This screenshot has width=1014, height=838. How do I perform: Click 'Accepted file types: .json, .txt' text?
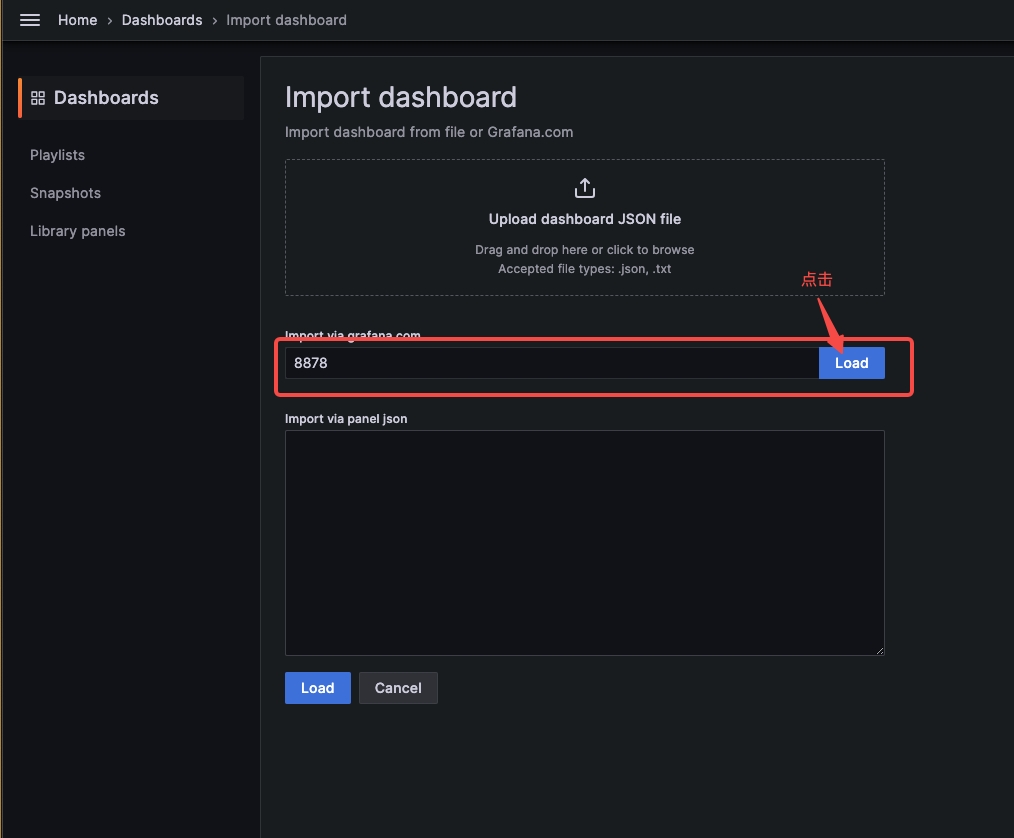click(585, 269)
